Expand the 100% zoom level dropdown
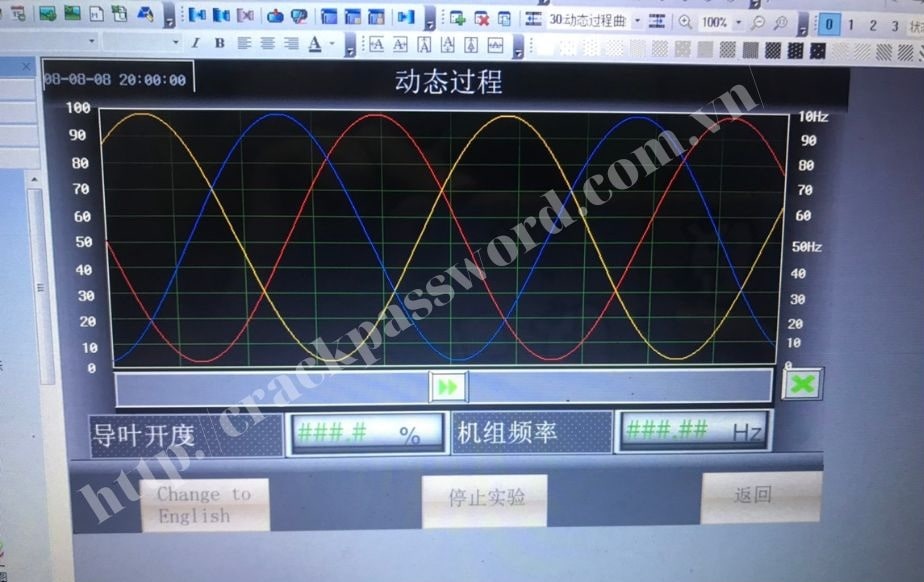Image resolution: width=924 pixels, height=582 pixels. [739, 21]
